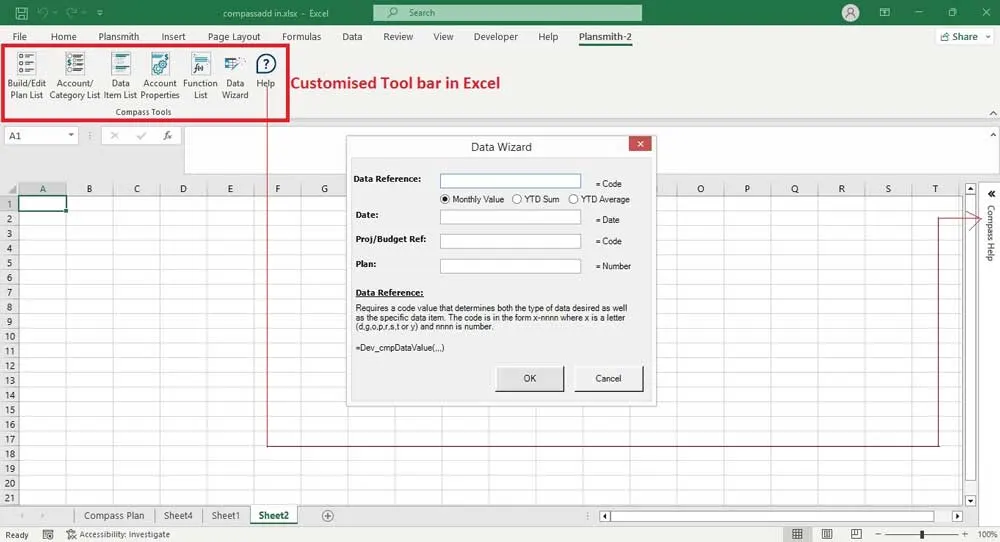Adjust the zoom slider handle
The height and width of the screenshot is (542, 1000).
[922, 534]
